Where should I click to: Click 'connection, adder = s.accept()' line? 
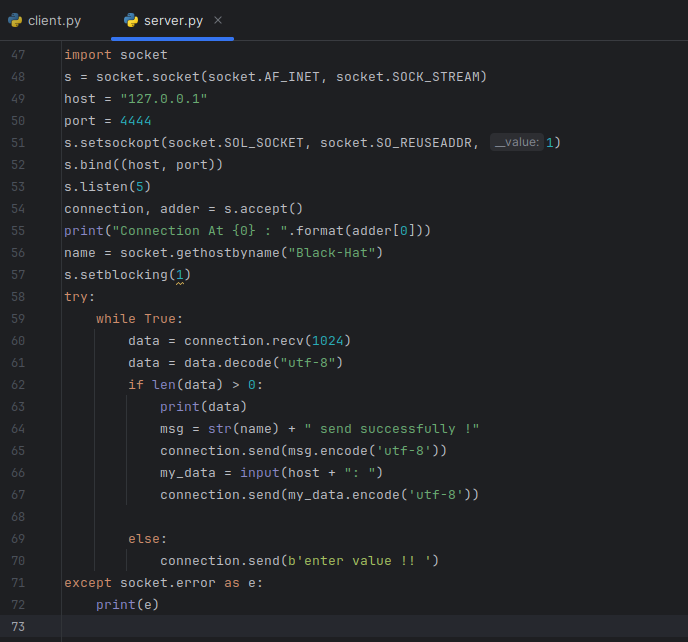(183, 208)
